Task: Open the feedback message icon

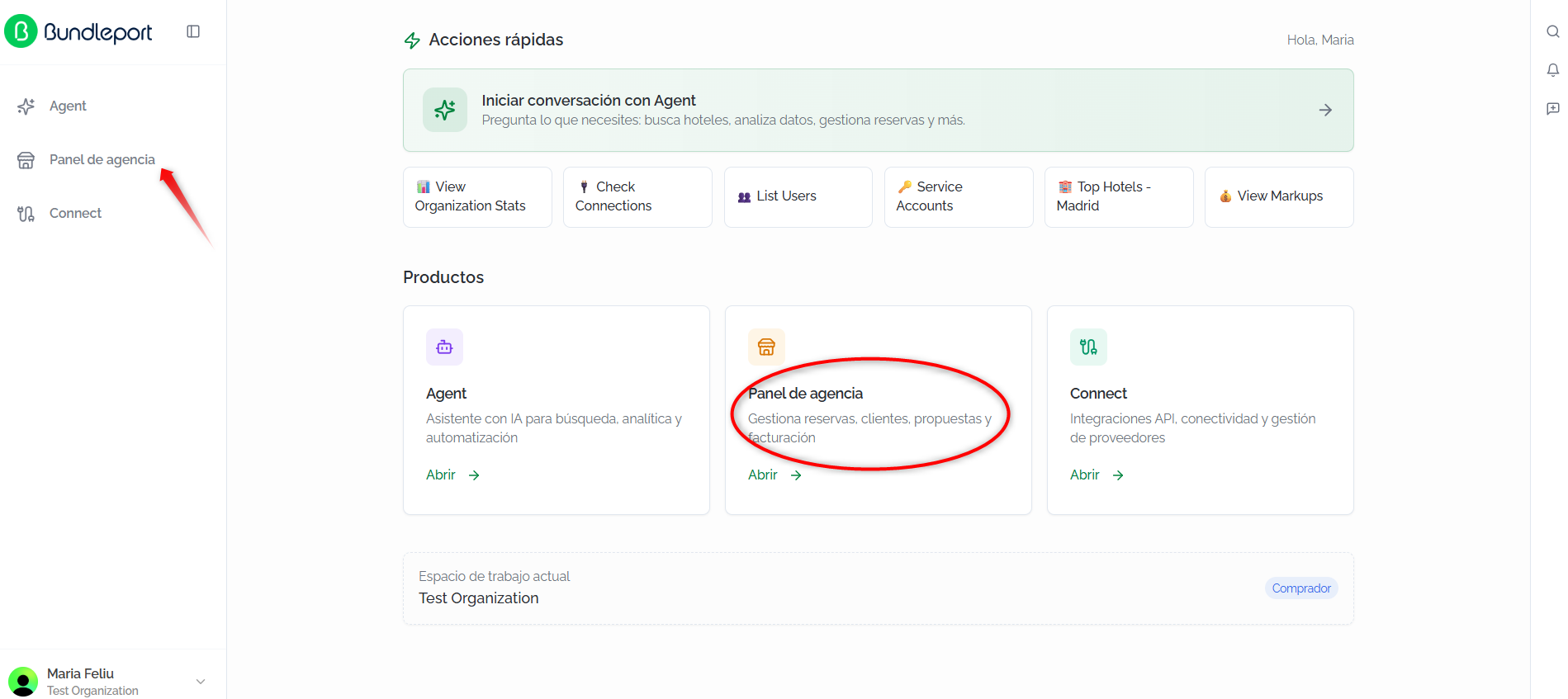Action: point(1552,108)
